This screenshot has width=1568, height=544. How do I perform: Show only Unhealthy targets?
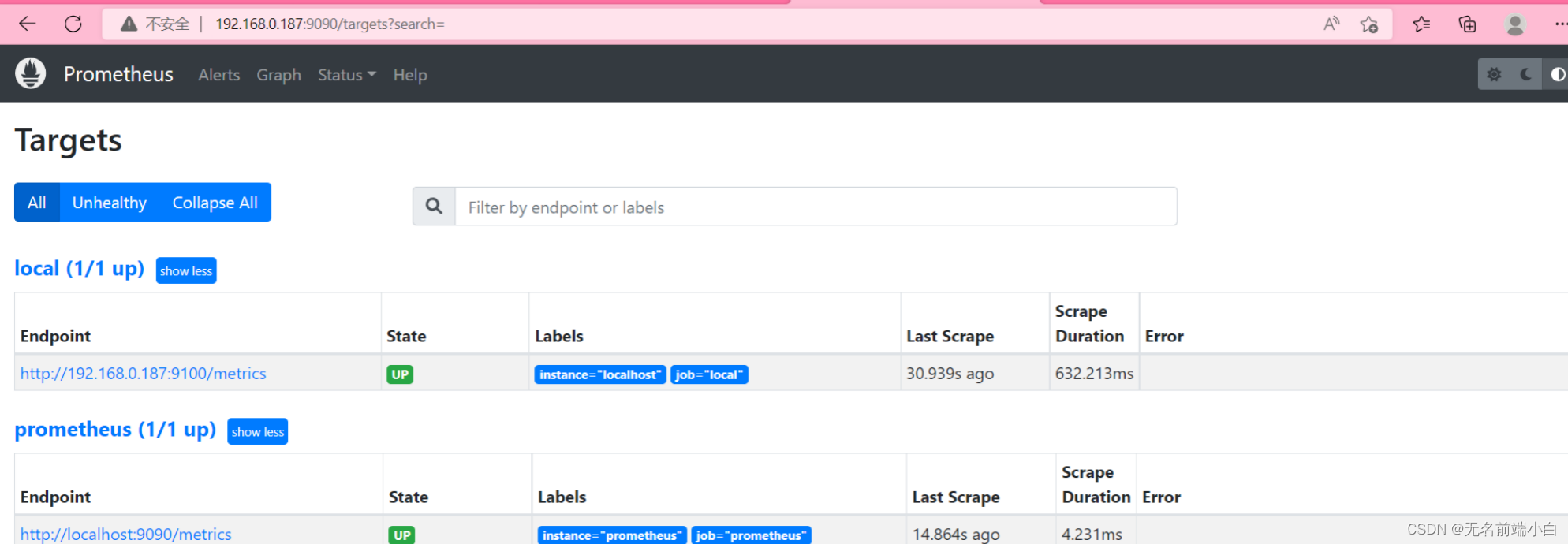point(110,203)
